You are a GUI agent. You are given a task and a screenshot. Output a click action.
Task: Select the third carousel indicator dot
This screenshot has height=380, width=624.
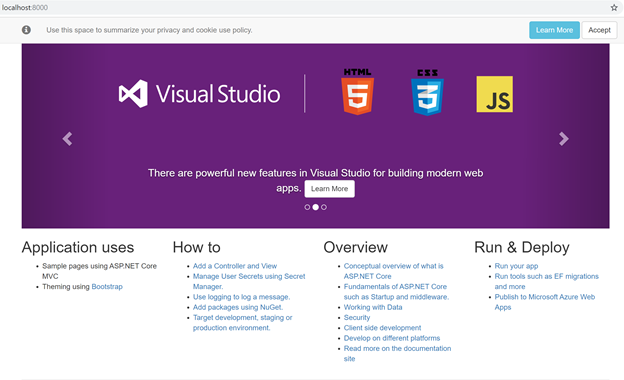click(x=324, y=207)
